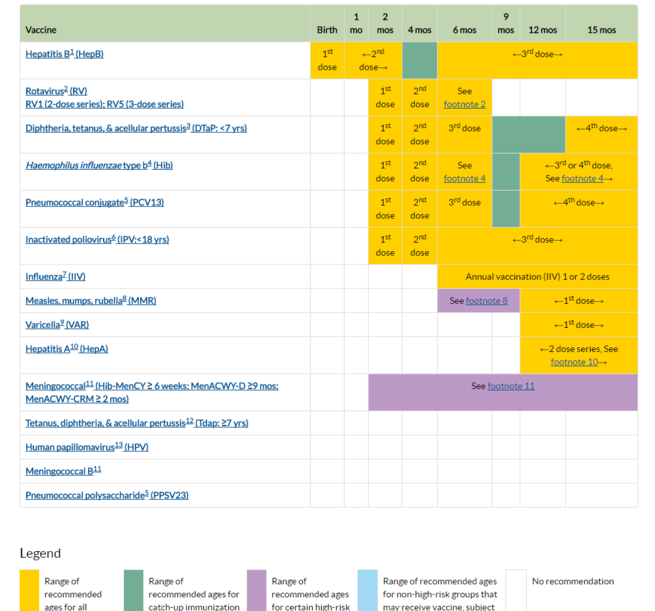Image resolution: width=655 pixels, height=611 pixels.
Task: Click the 12 mos column header
Action: coord(543,23)
